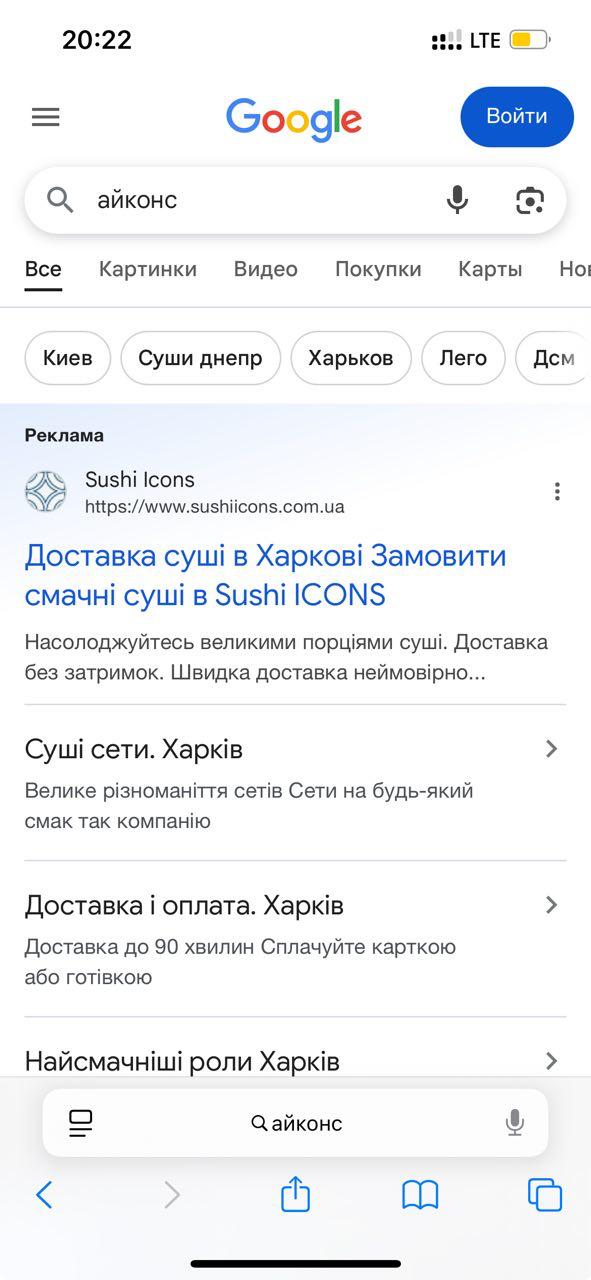591x1280 pixels.
Task: Select the Карты search tab
Action: [x=490, y=269]
